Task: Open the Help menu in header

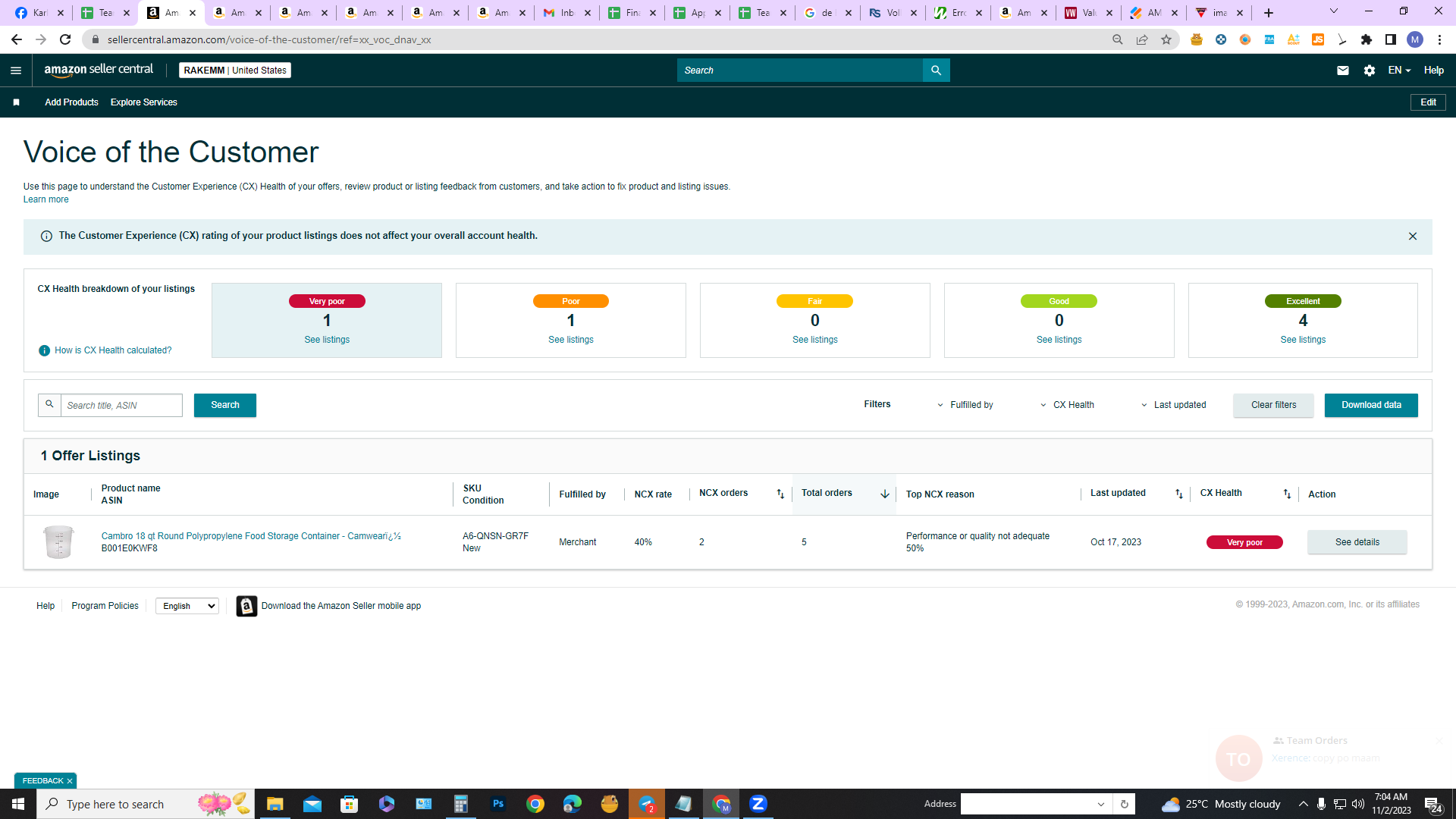Action: [1433, 71]
